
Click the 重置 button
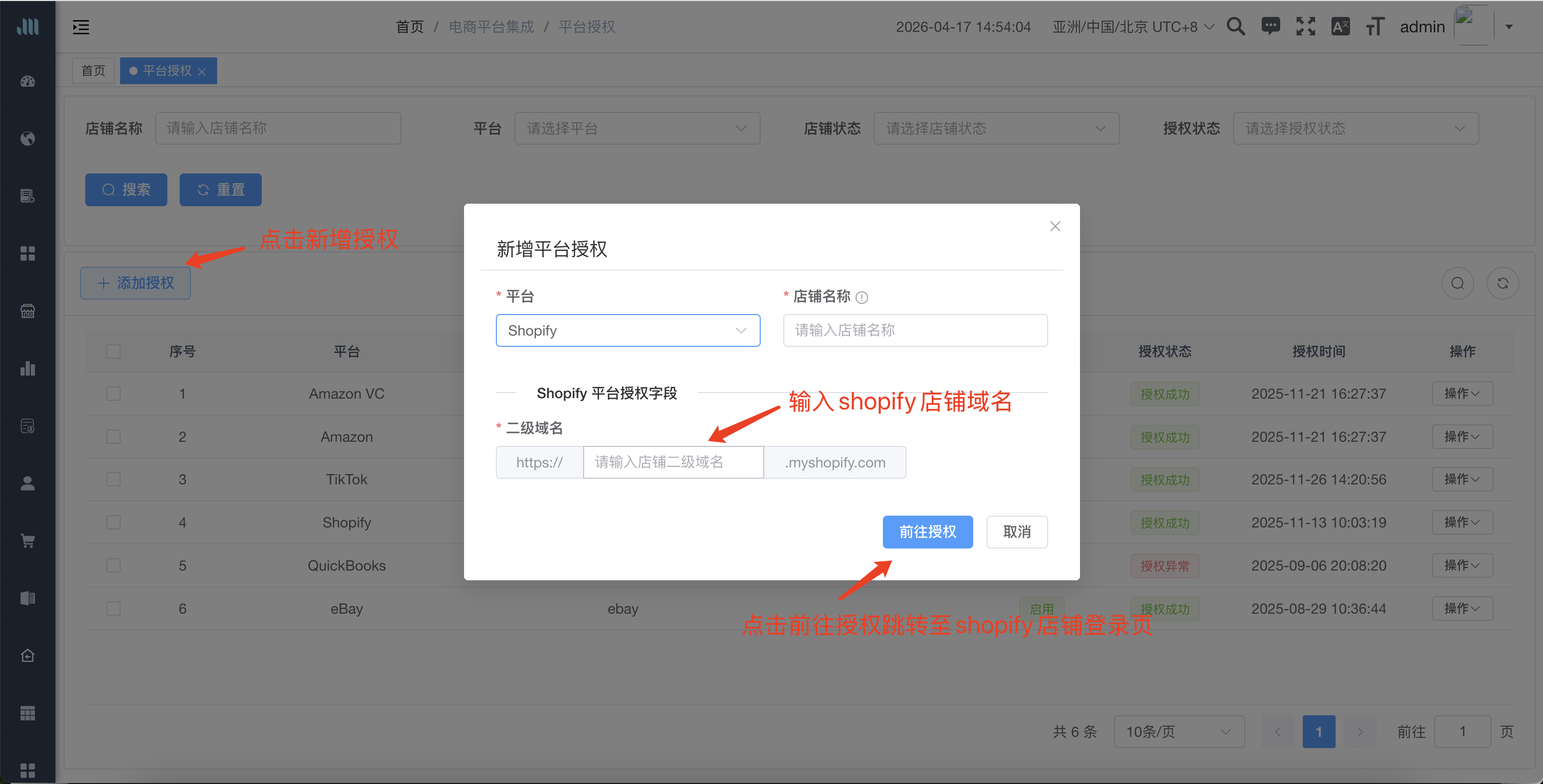coord(220,190)
